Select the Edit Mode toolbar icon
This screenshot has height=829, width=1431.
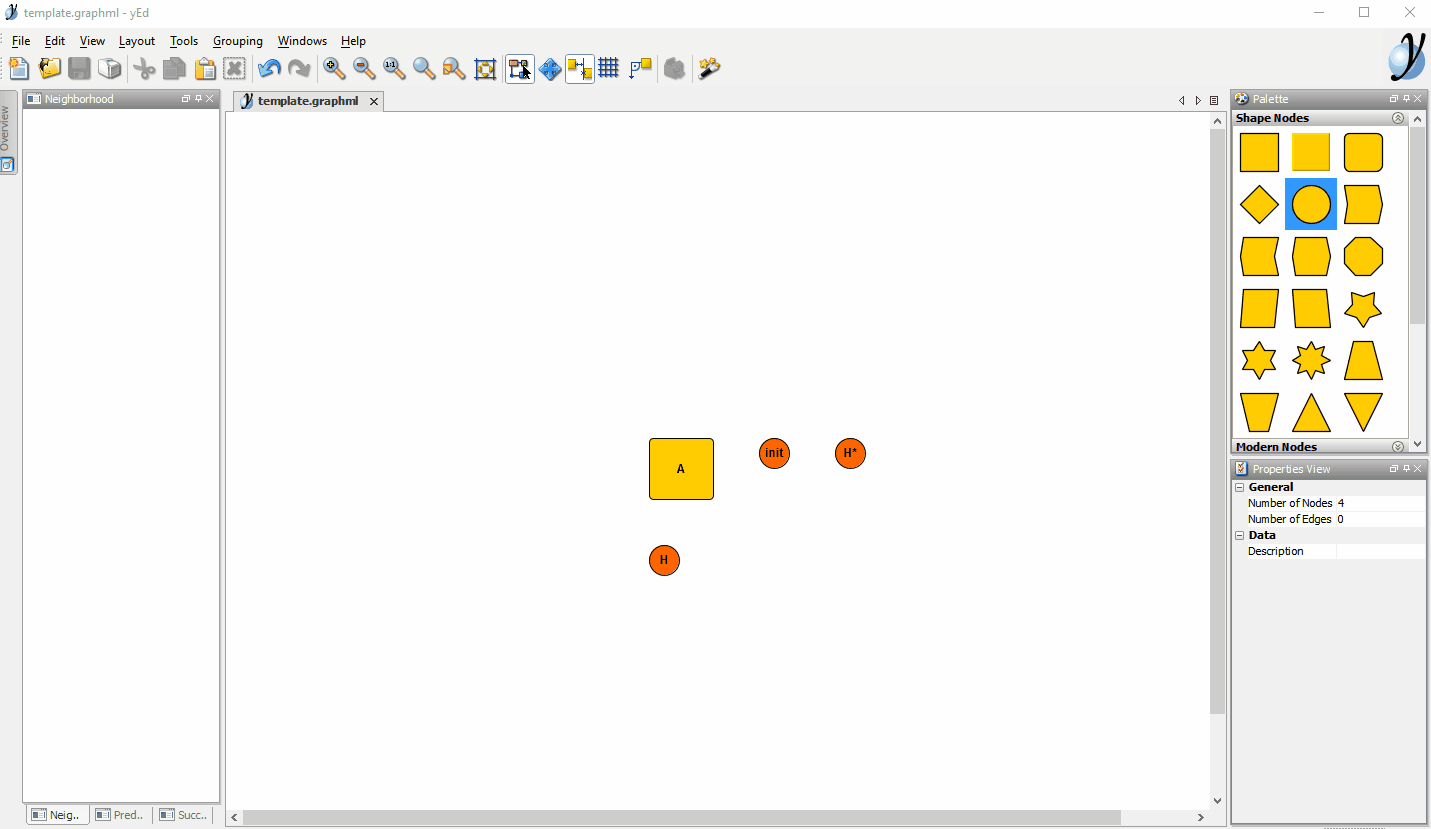coord(519,68)
